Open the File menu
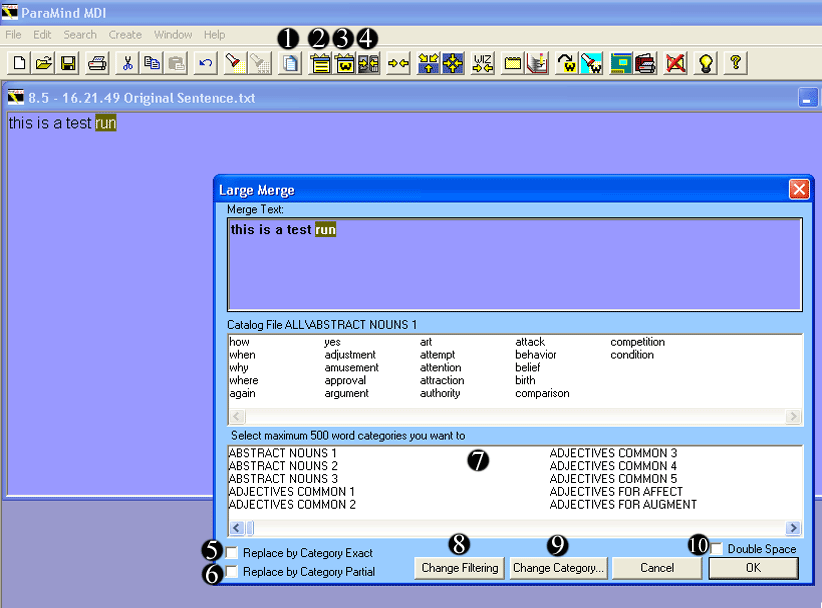This screenshot has height=608, width=822. coord(13,35)
